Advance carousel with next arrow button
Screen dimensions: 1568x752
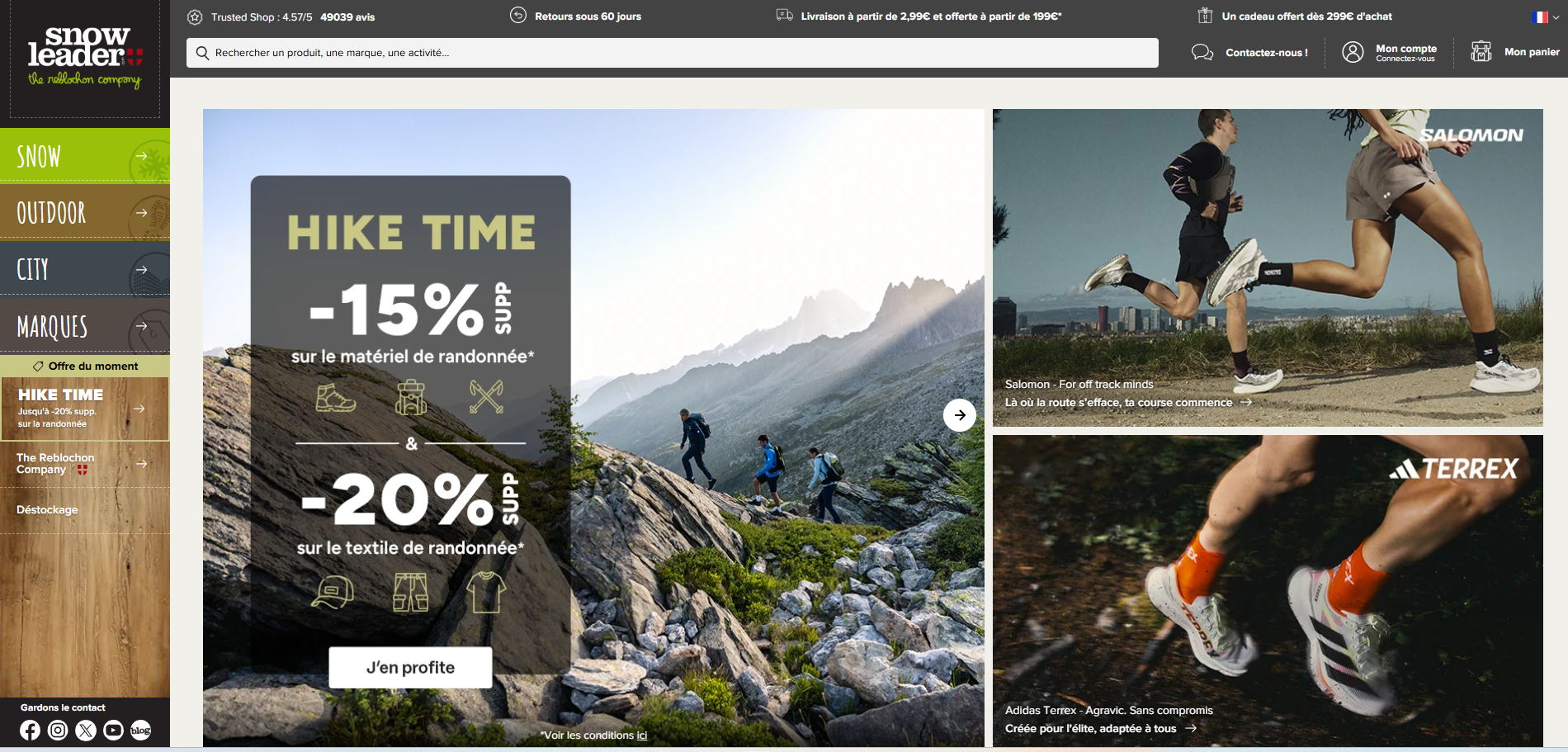pos(960,415)
